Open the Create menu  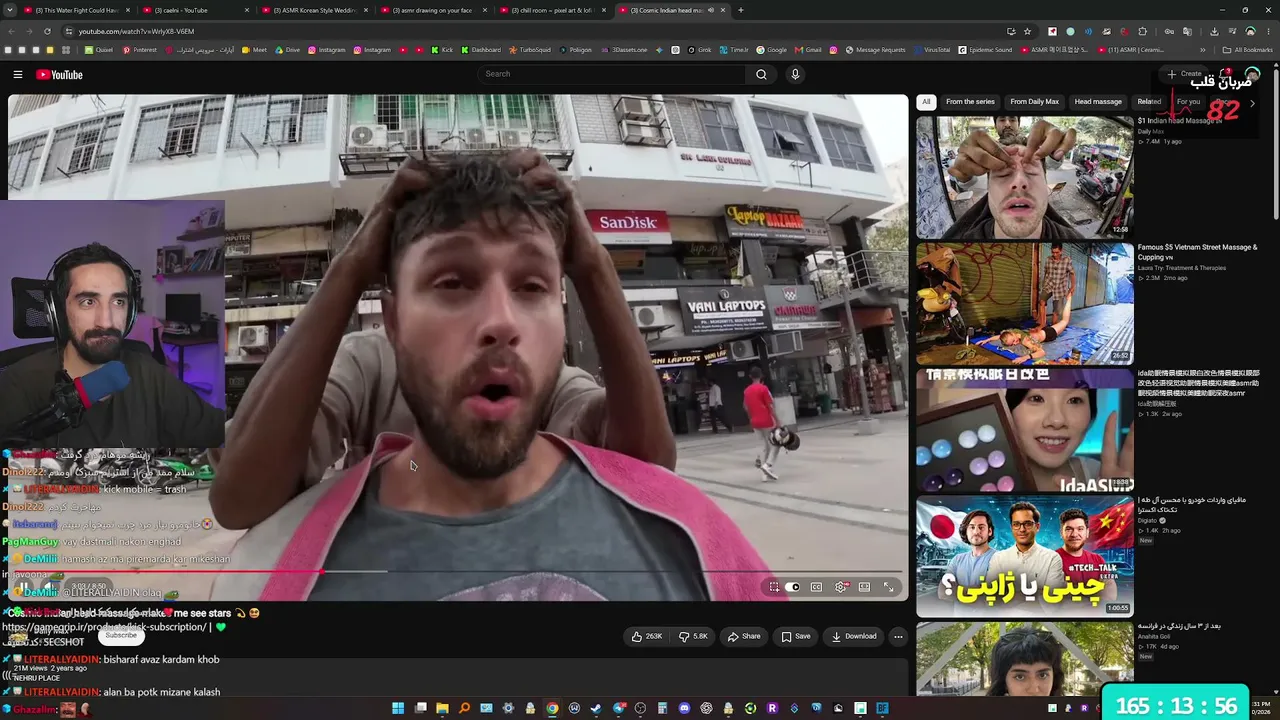[x=1184, y=74]
